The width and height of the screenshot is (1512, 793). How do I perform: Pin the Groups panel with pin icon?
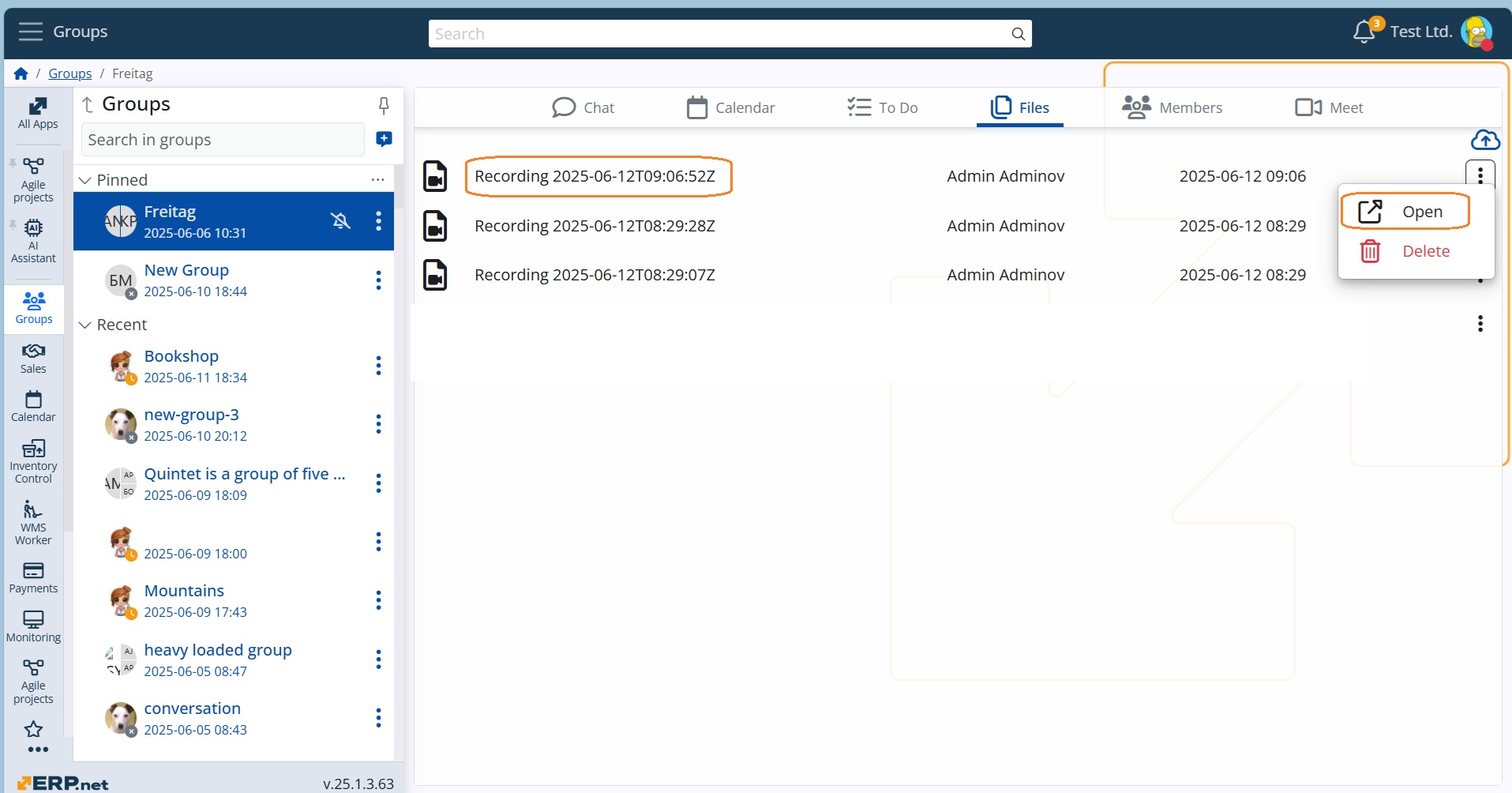(x=384, y=105)
